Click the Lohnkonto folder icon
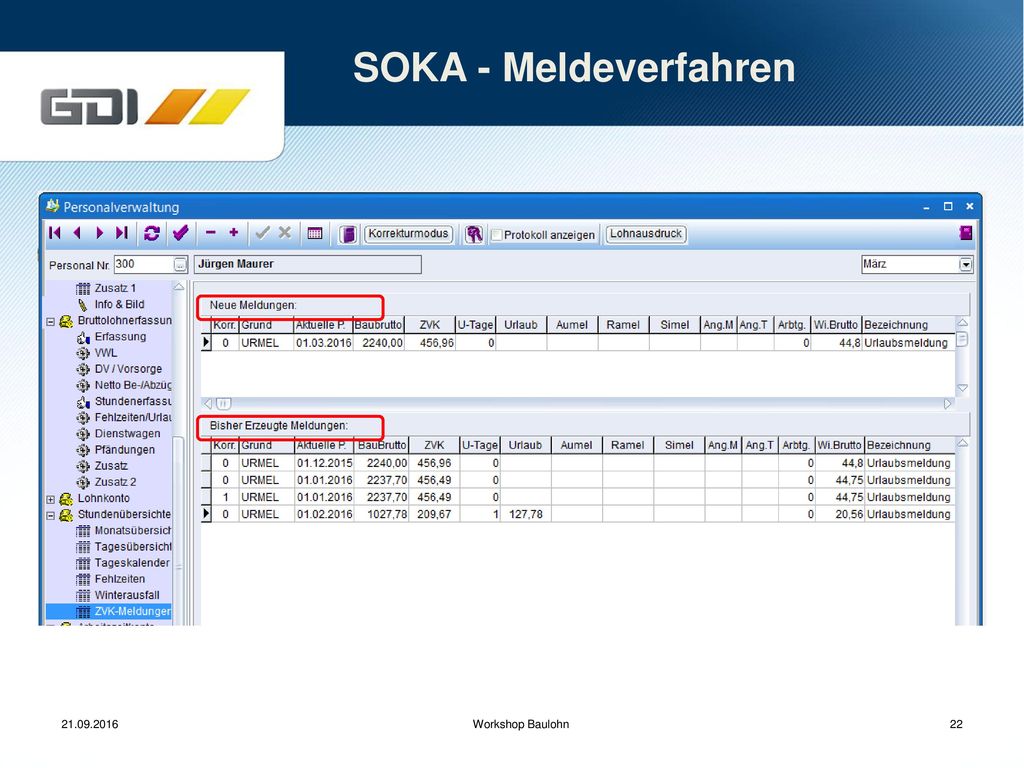Viewport: 1024px width, 768px height. coord(66,499)
